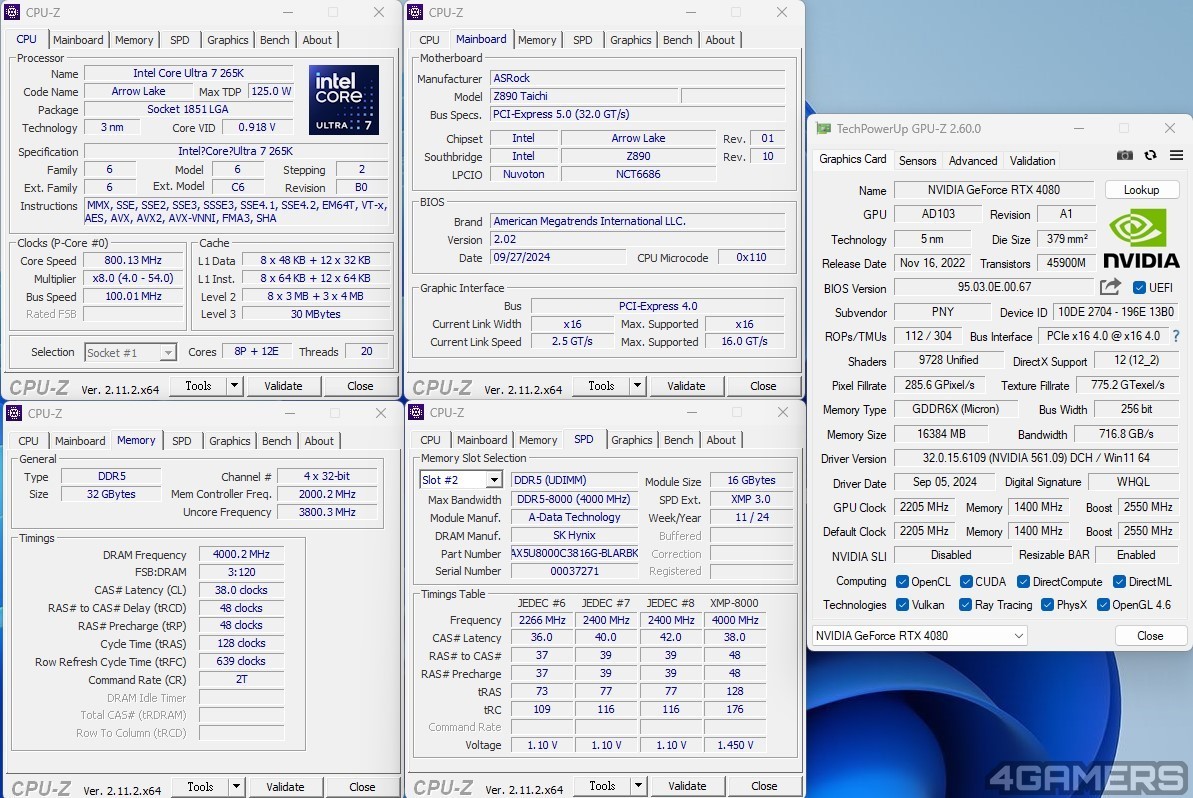Toggle the UEFI checkbox in GPU-Z
The image size is (1193, 798).
[1139, 288]
